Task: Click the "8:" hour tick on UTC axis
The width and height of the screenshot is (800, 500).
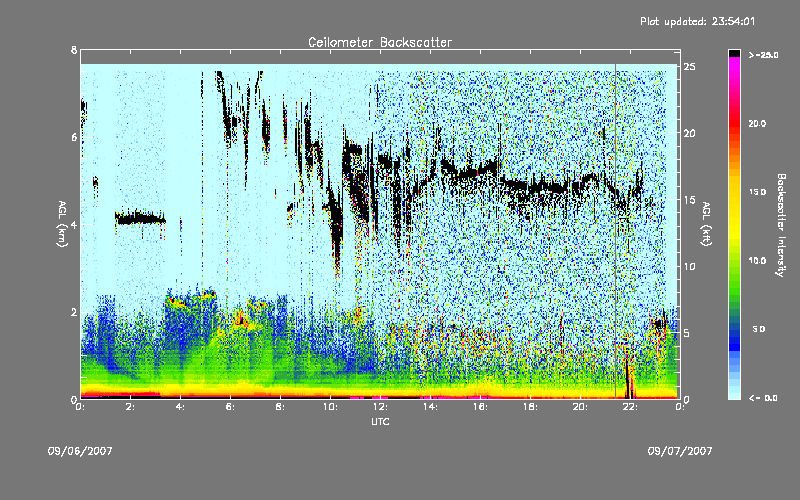Action: tap(280, 407)
